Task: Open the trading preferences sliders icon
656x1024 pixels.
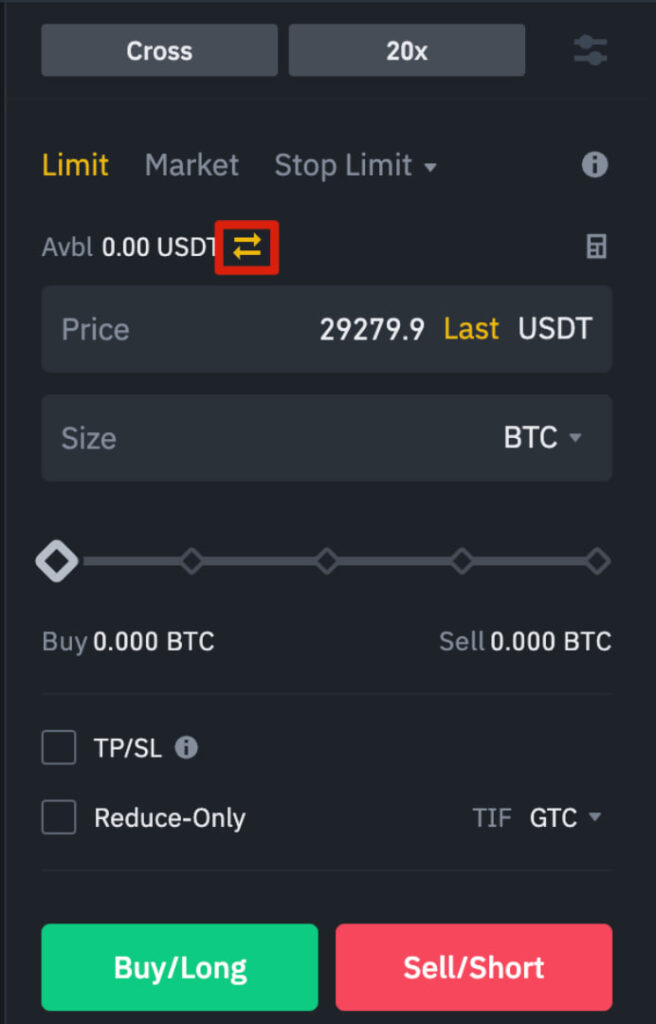Action: 590,50
